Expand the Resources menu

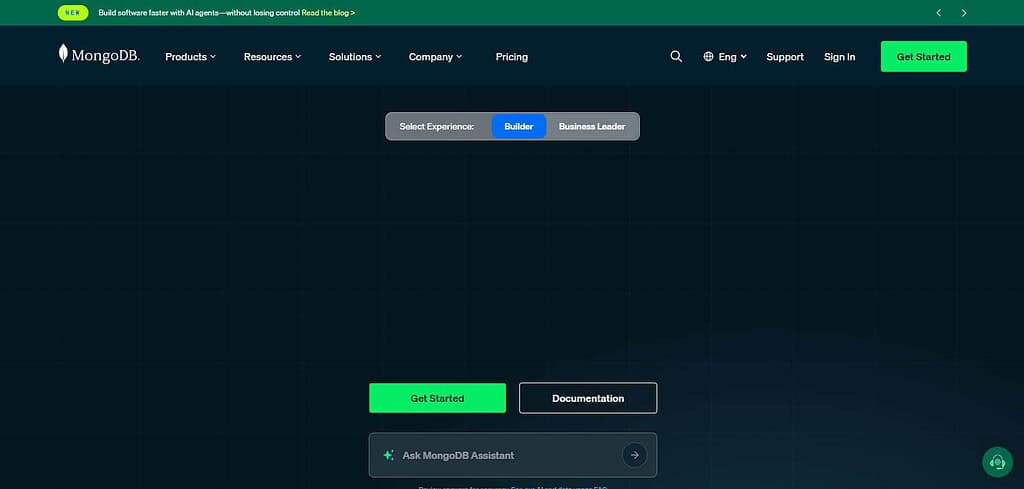point(272,57)
